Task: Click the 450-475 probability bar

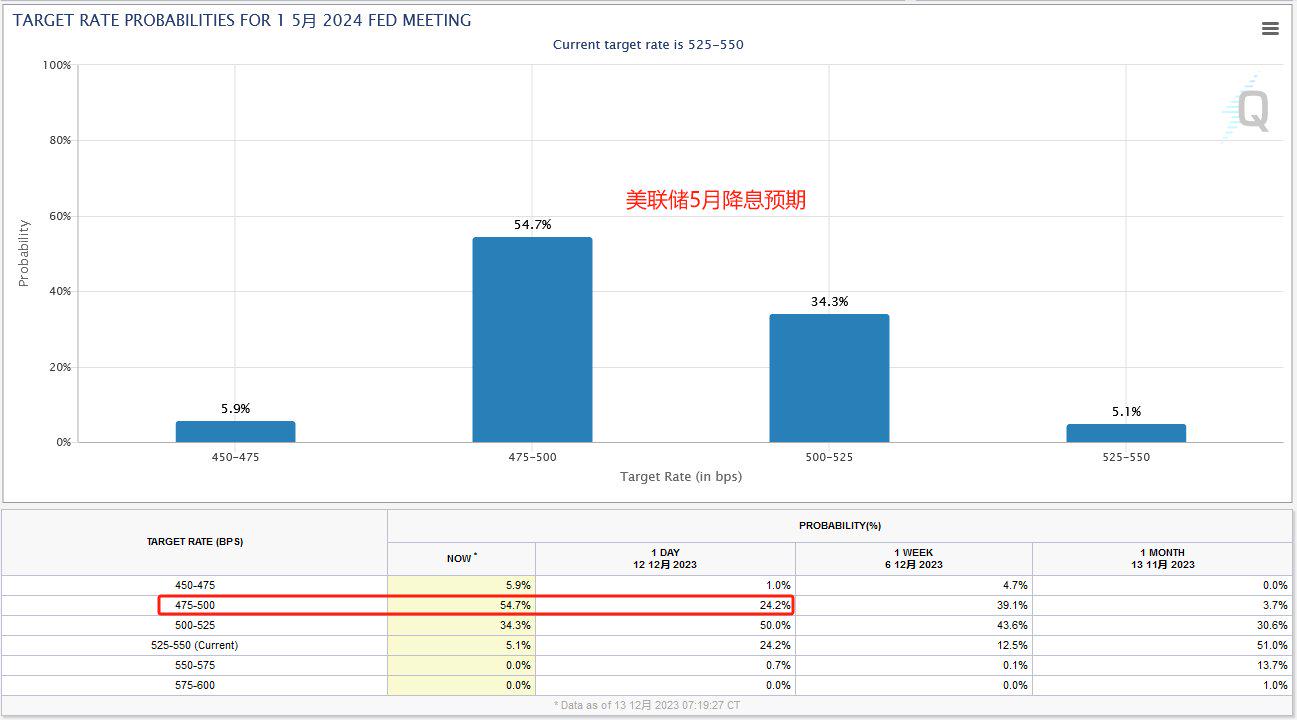Action: (x=235, y=431)
